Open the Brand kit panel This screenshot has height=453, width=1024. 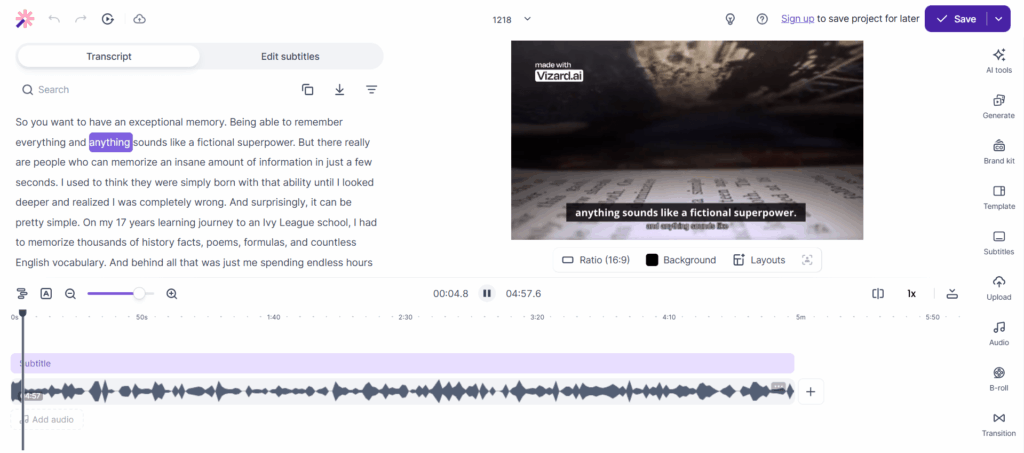pos(999,151)
